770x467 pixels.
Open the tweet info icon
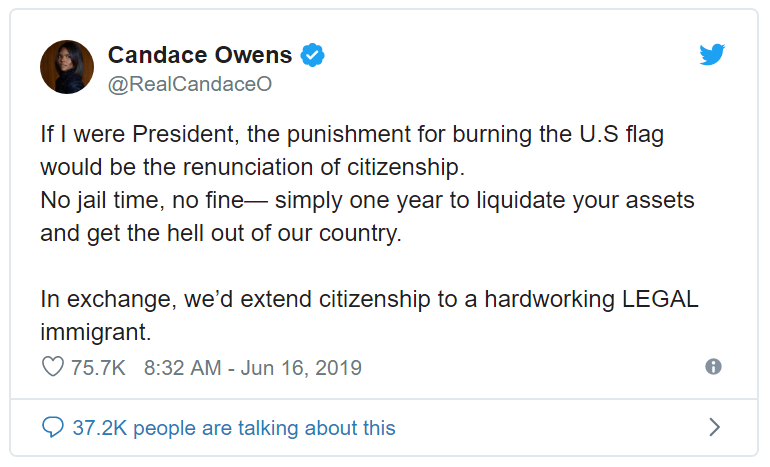pyautogui.click(x=713, y=367)
